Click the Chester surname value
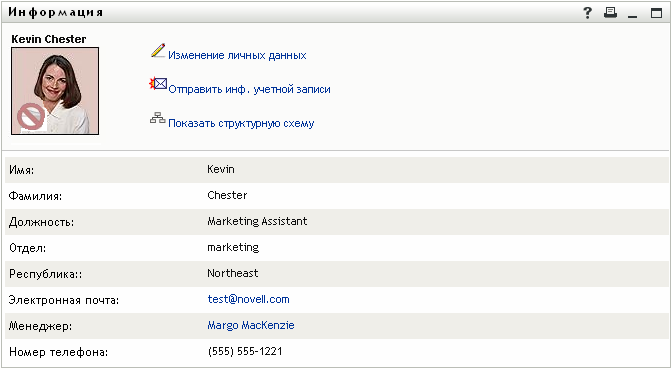The width and height of the screenshot is (671, 370). point(227,195)
